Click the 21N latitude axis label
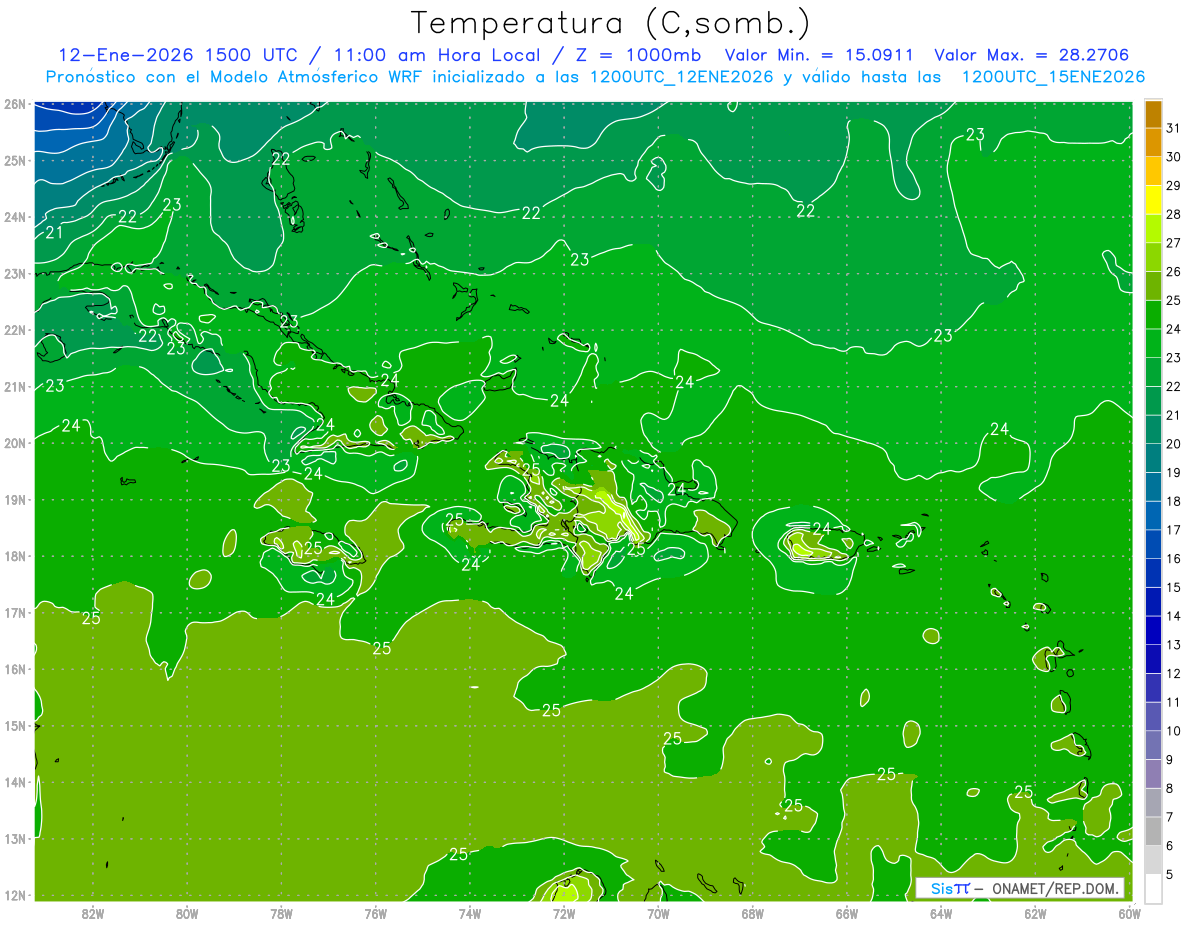This screenshot has height=927, width=1200. (x=14, y=386)
